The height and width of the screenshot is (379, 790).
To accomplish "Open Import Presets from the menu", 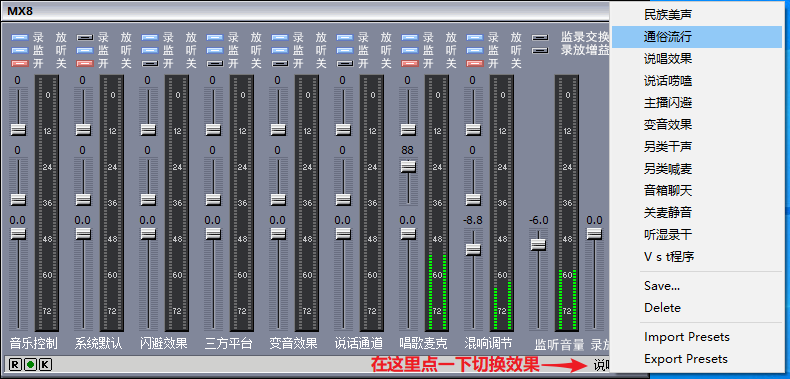I will tap(697, 337).
